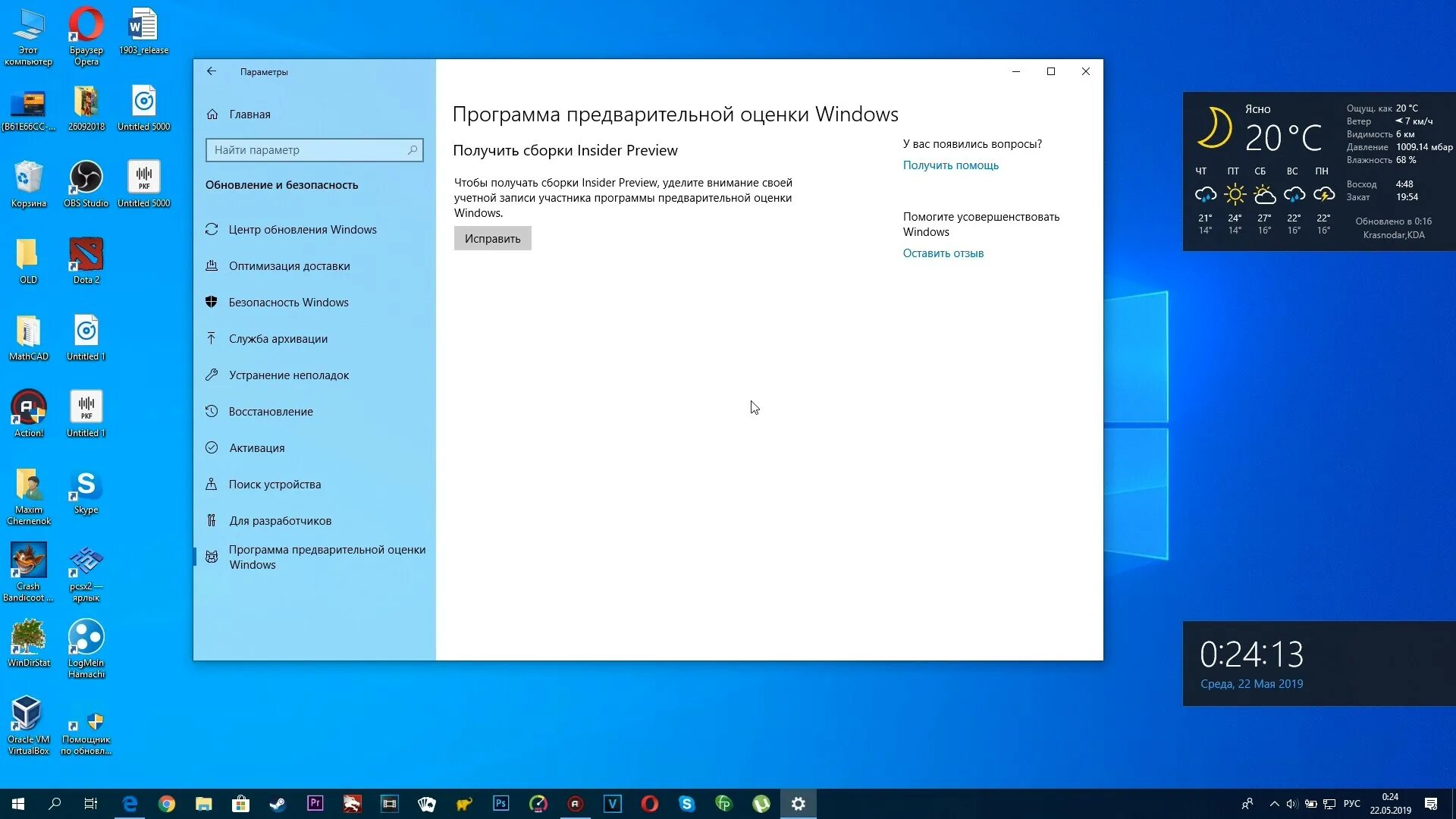Click the Получить помощь link

click(x=950, y=165)
